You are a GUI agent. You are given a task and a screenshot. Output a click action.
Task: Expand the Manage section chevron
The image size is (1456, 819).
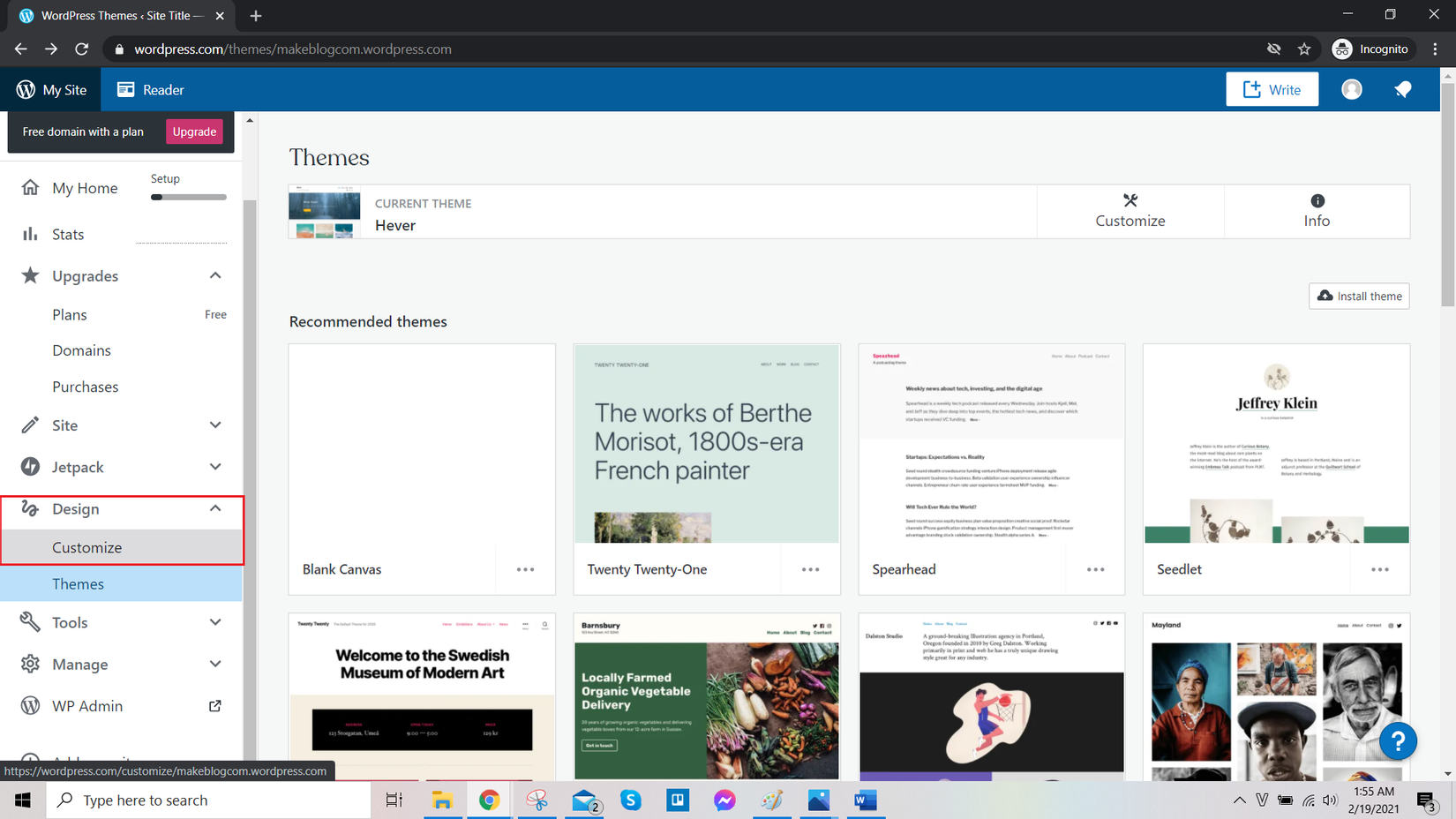[215, 664]
